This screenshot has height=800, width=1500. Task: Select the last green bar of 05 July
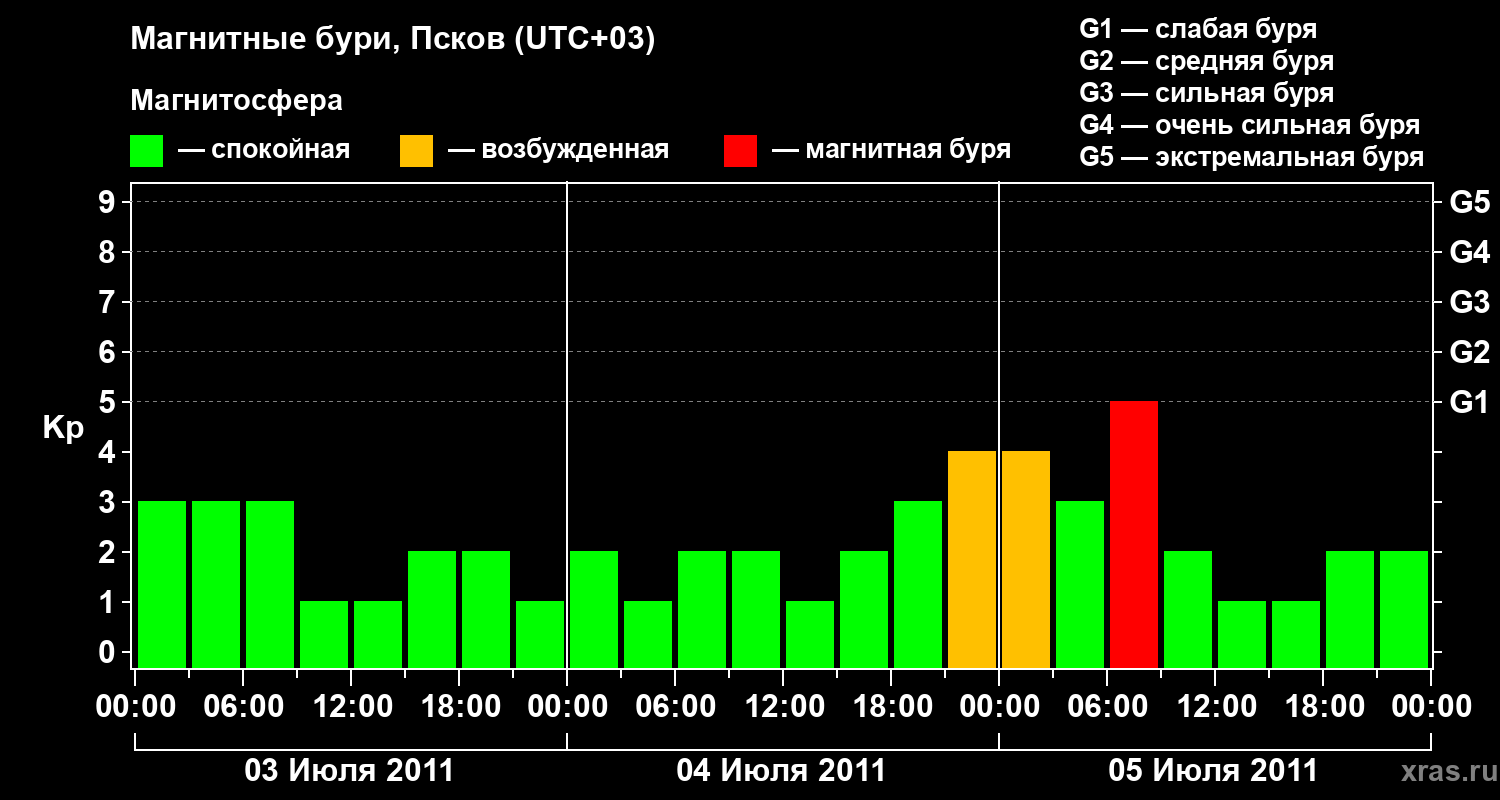pos(1404,609)
